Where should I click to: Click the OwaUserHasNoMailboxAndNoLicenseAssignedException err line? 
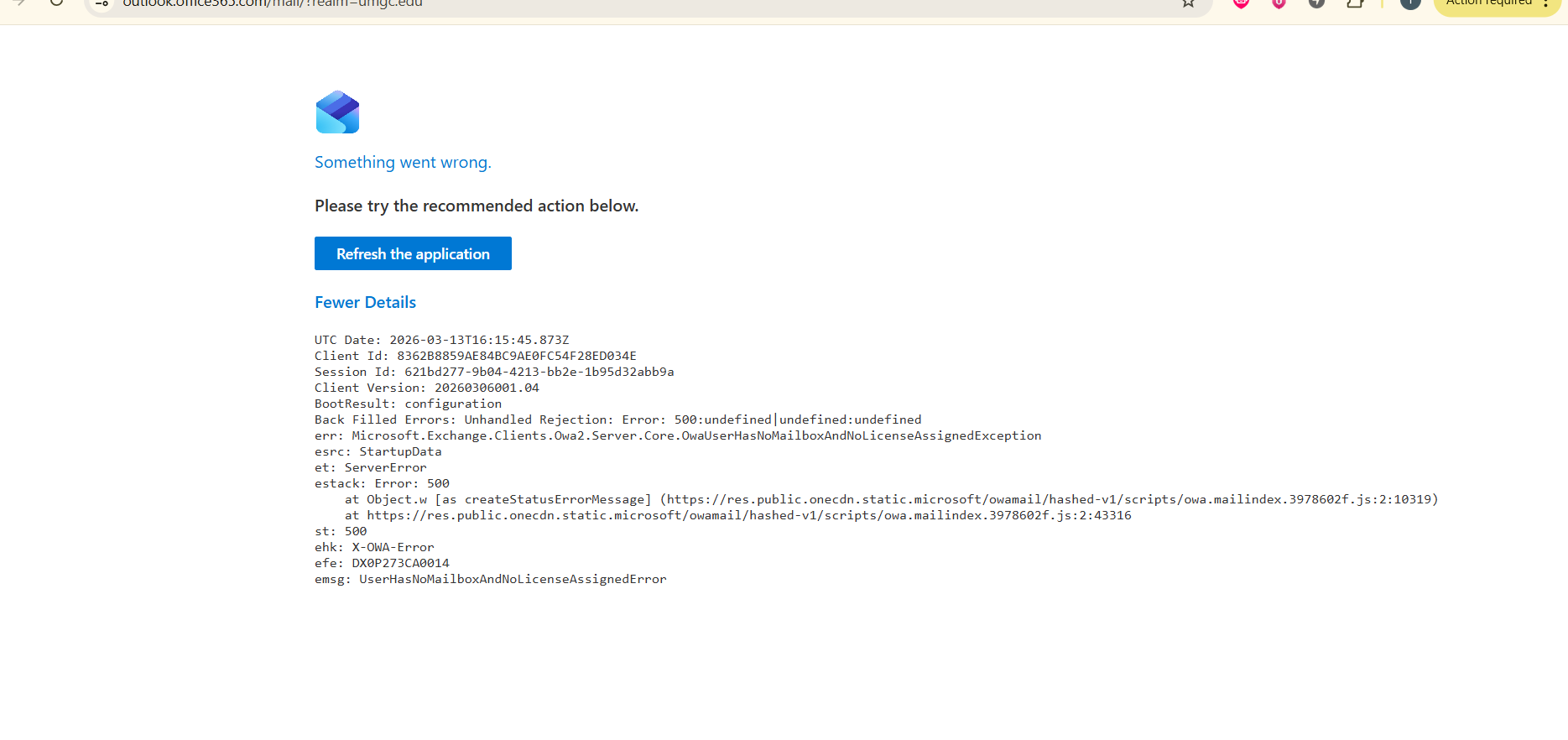pyautogui.click(x=677, y=435)
